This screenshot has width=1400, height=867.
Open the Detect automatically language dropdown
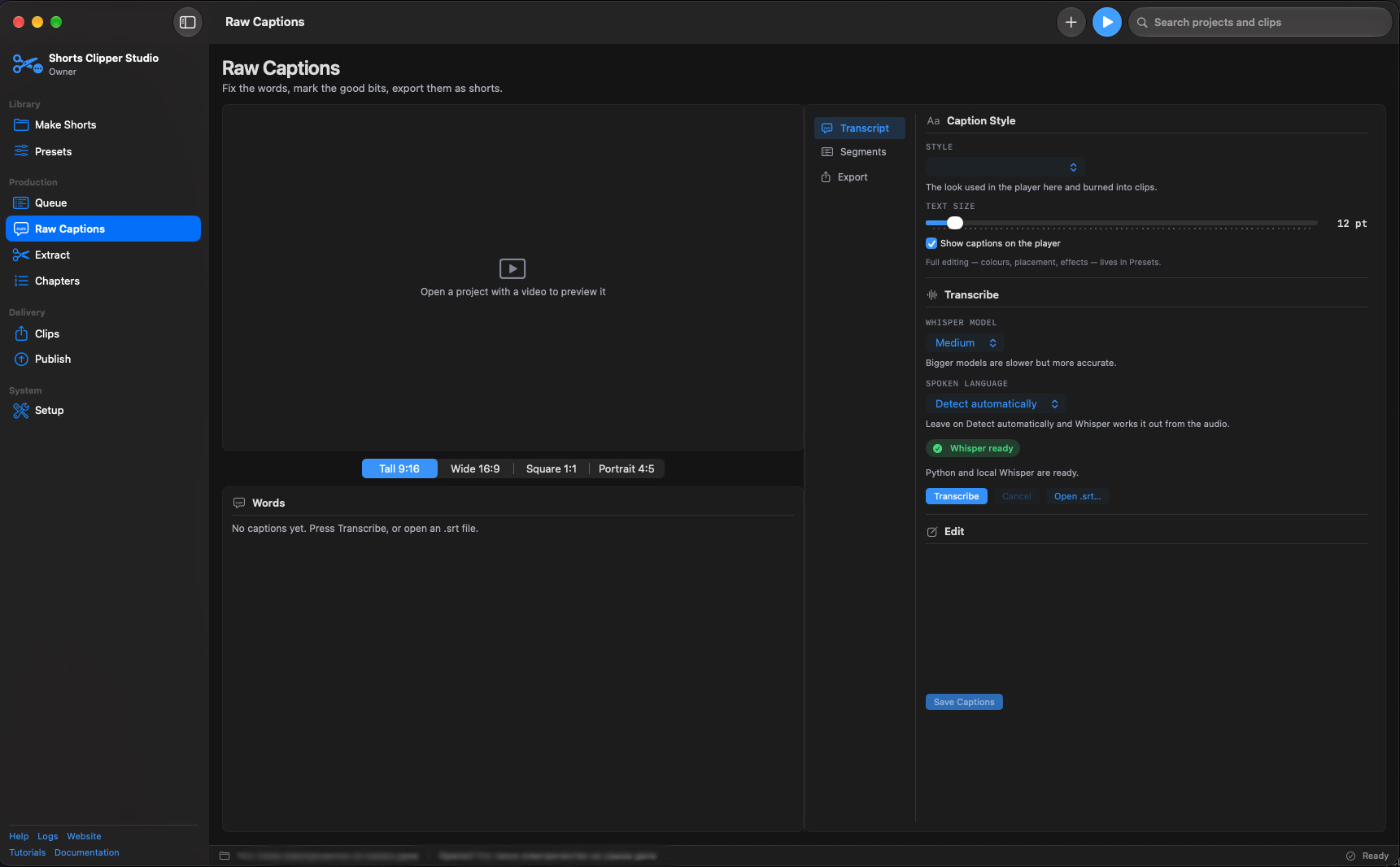(996, 404)
